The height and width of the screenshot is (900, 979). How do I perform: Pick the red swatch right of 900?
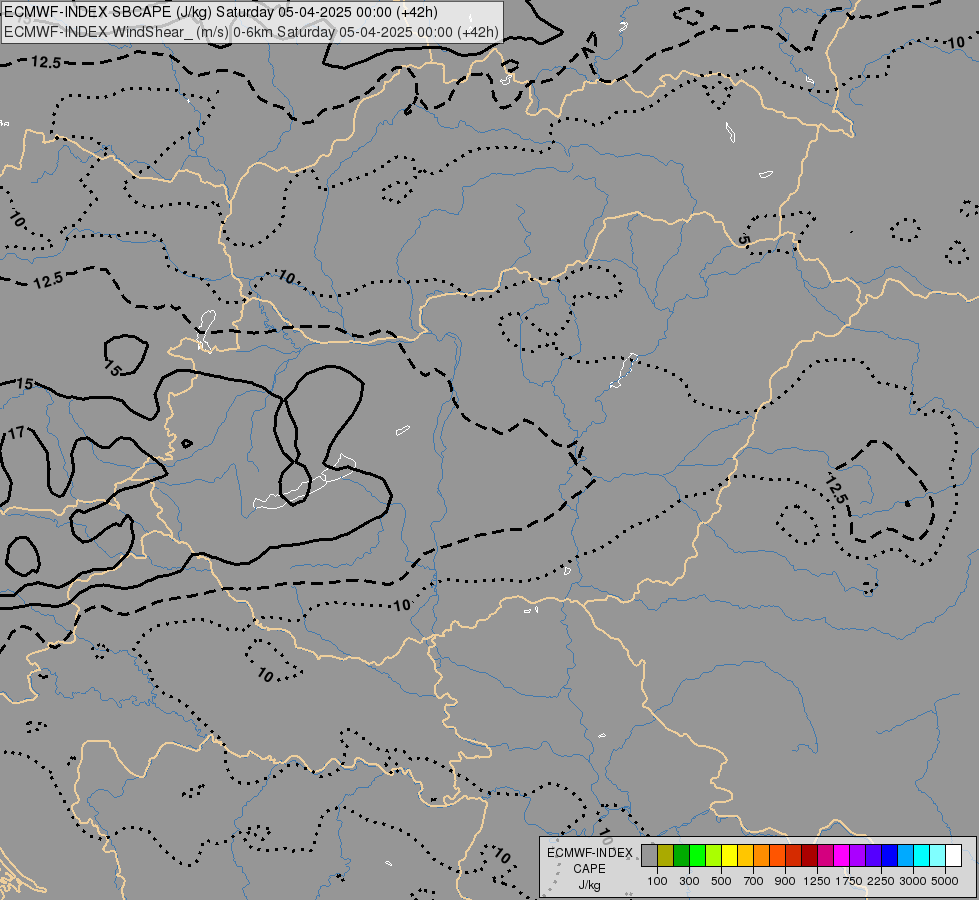794,855
